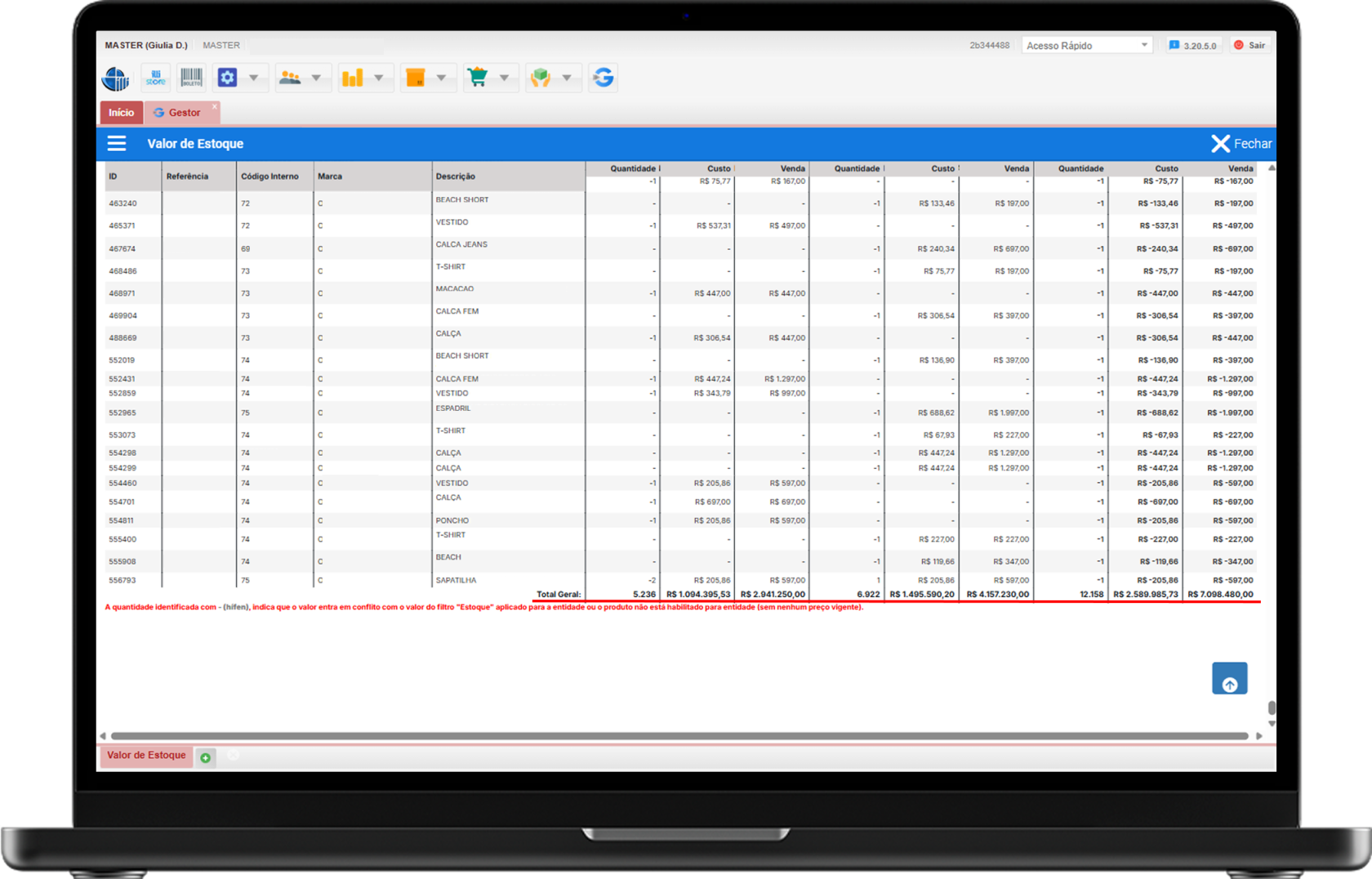Open the hamburger menu beside Valor de Estoque
The height and width of the screenshot is (879, 1372).
coord(117,144)
